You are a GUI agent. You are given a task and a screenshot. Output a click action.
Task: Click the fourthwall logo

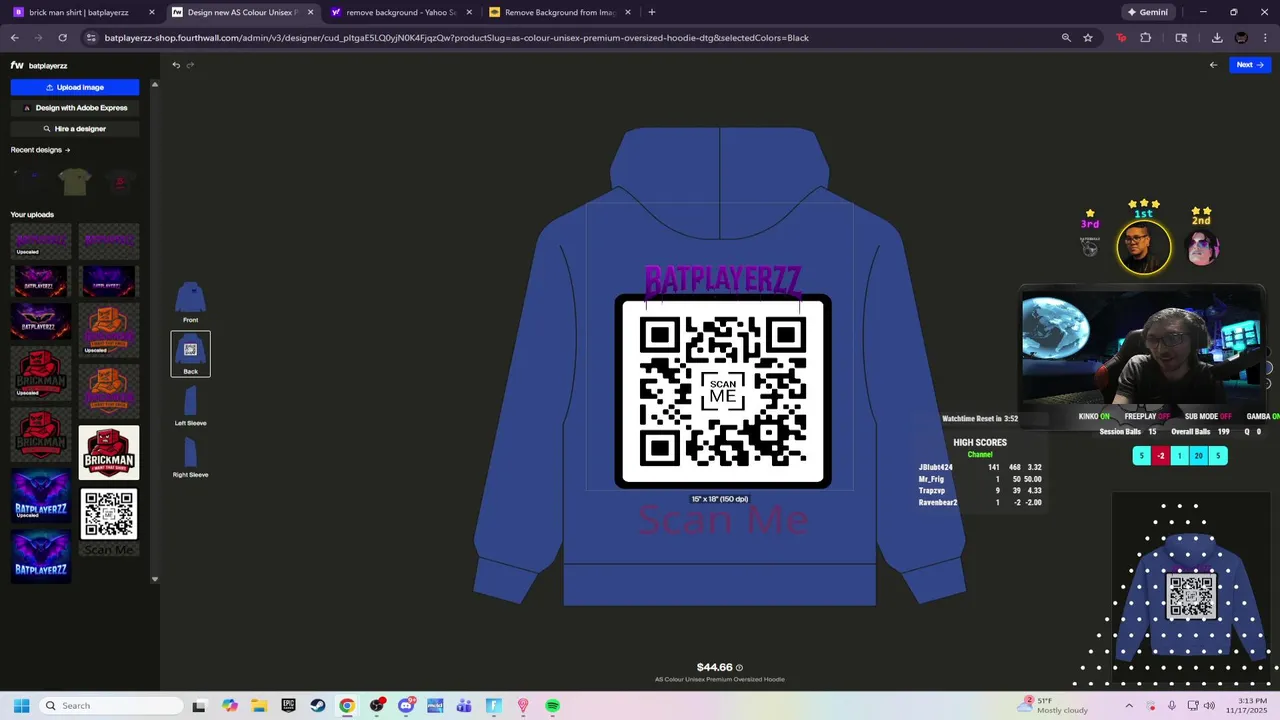coord(17,65)
